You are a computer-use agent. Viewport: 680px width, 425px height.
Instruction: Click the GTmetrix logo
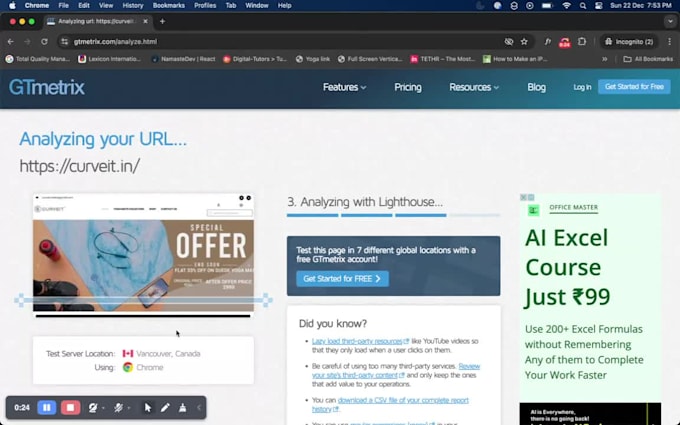click(x=46, y=87)
